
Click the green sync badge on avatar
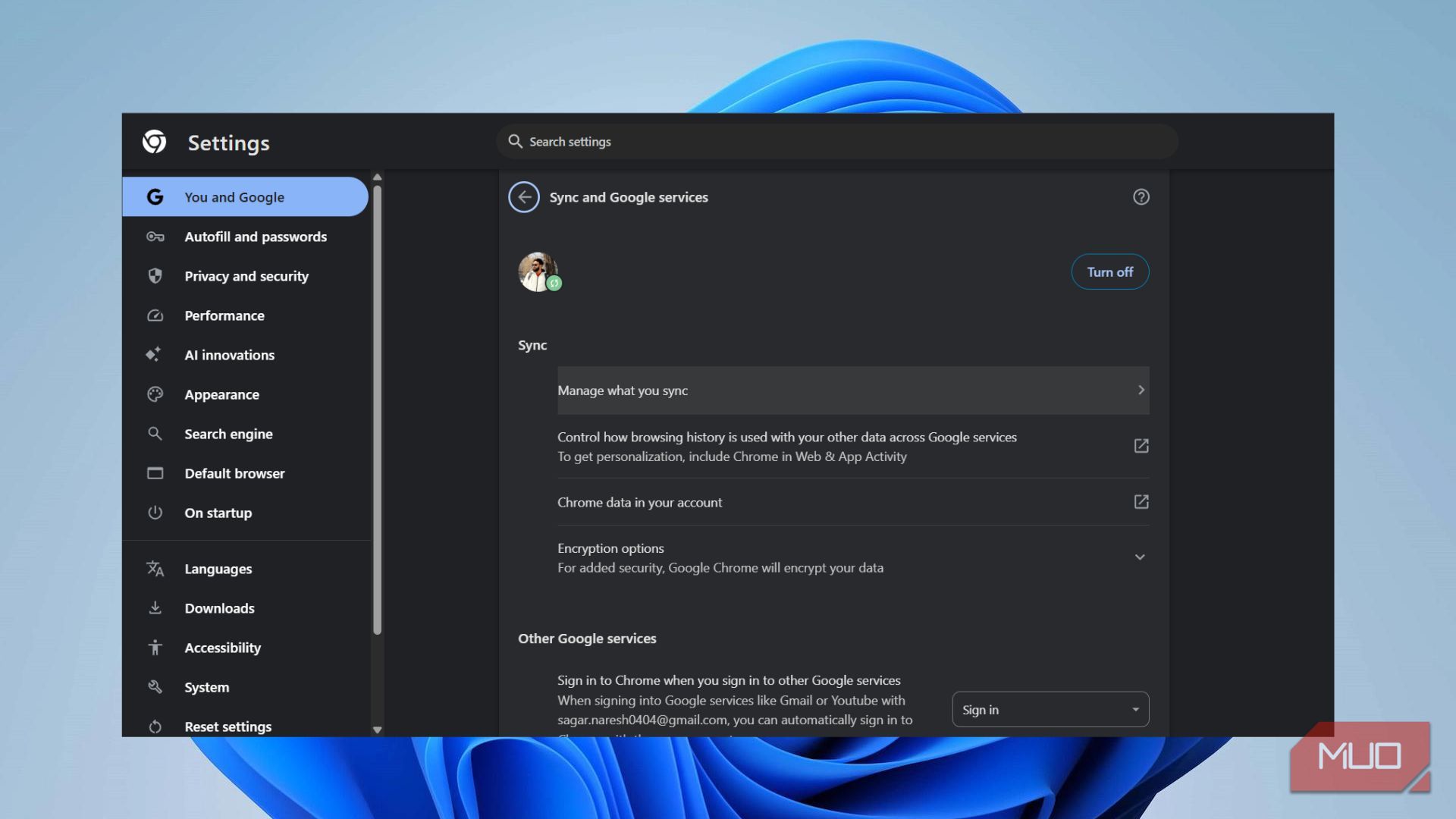point(554,284)
